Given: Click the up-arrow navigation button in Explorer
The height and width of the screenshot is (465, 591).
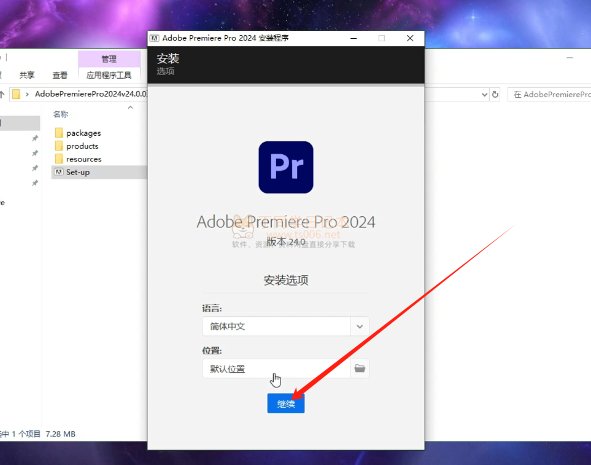Looking at the screenshot, I should coord(2,94).
